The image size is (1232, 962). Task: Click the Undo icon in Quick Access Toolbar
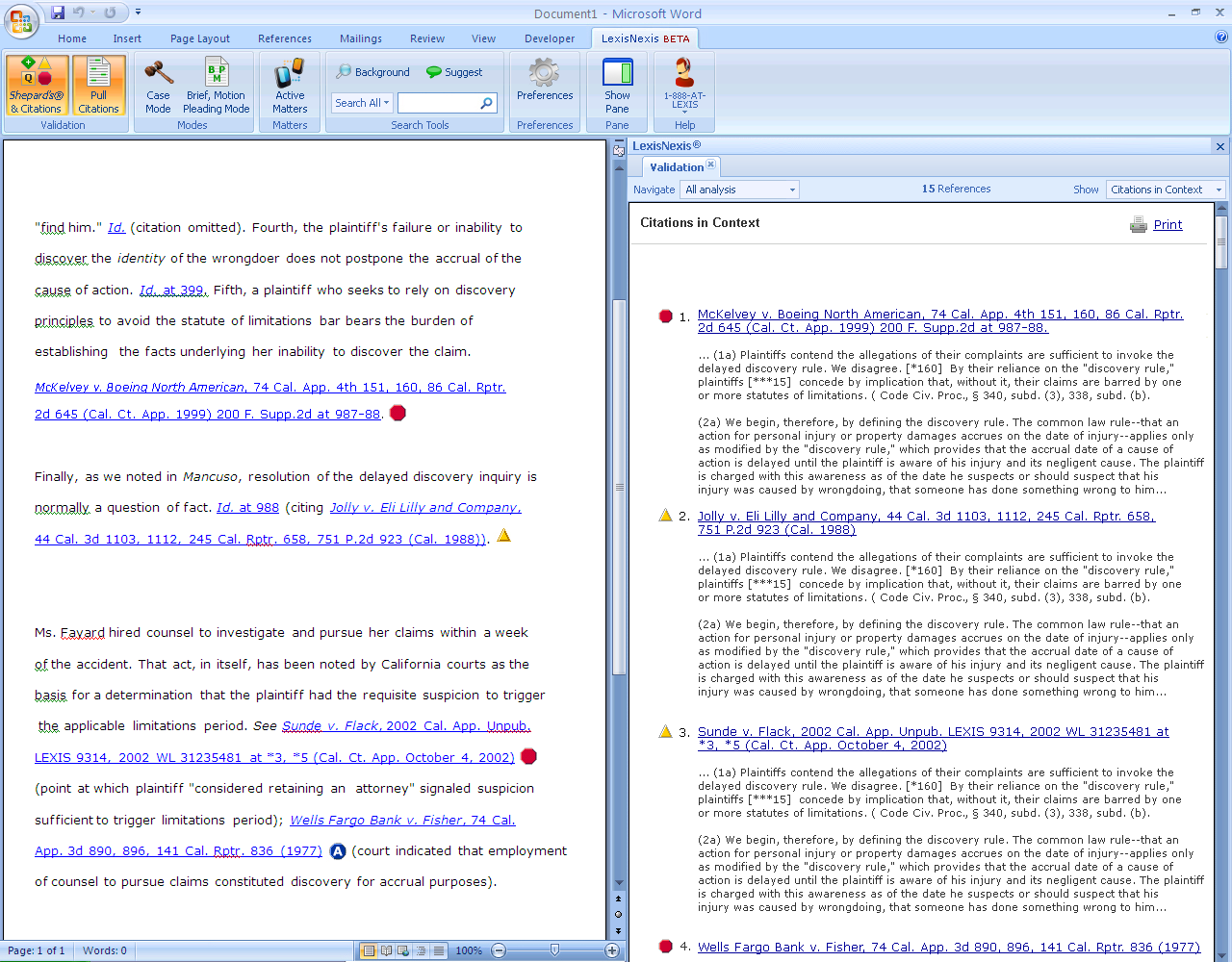pyautogui.click(x=79, y=13)
